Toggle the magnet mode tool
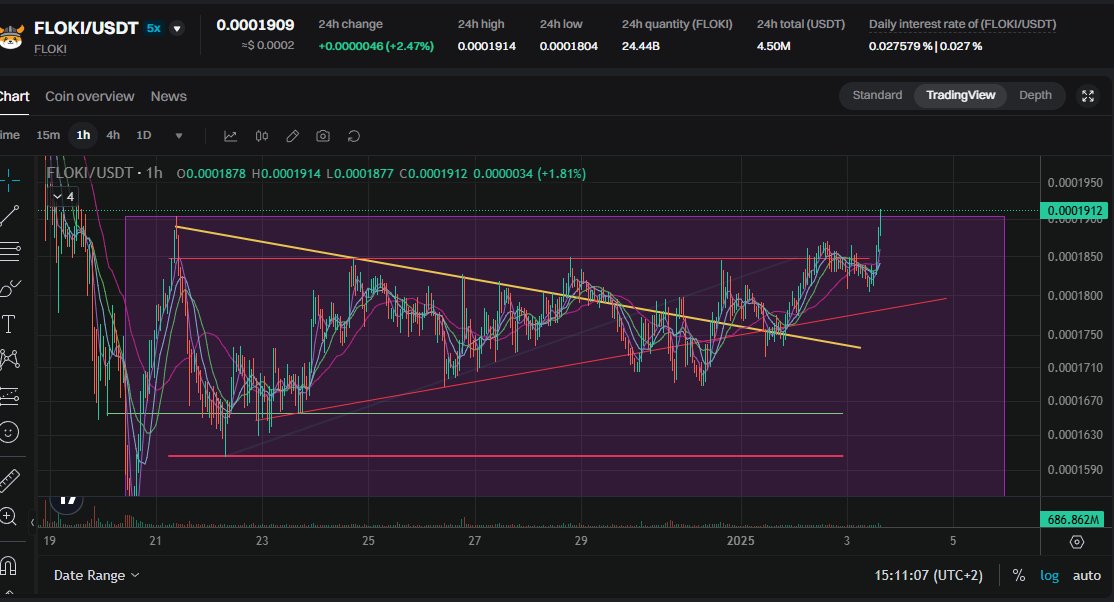1114x602 pixels. (x=9, y=566)
